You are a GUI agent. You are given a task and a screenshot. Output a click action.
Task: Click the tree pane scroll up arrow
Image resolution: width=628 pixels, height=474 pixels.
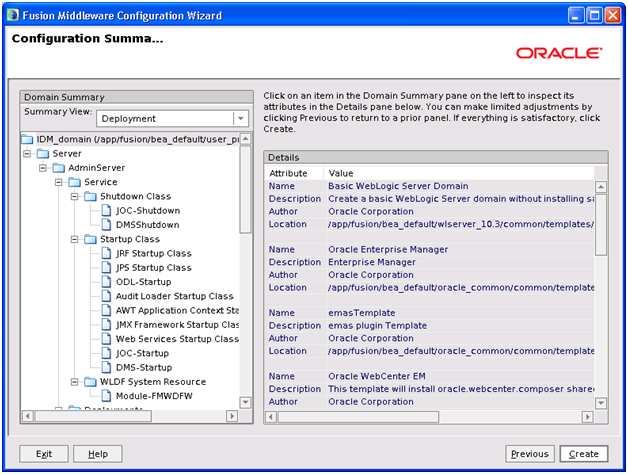click(246, 139)
